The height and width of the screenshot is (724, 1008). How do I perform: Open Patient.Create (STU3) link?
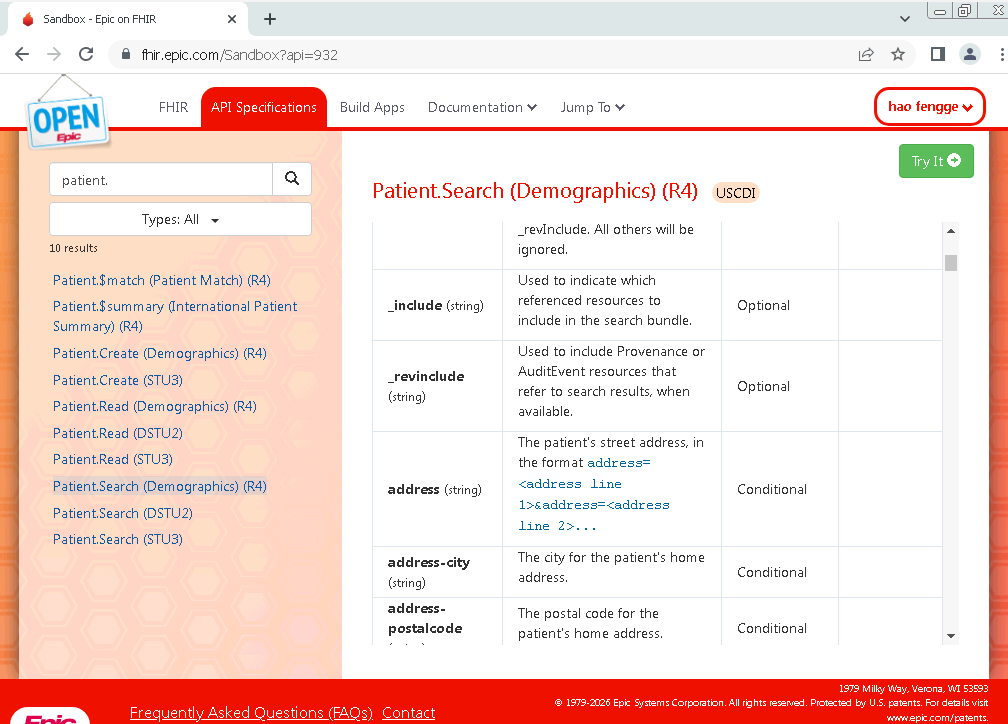(118, 381)
